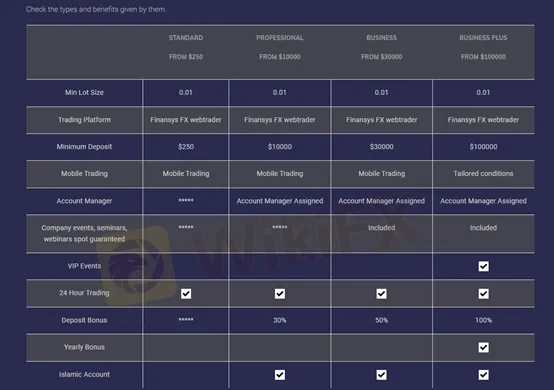
Task: Select the BUSINESS account column header
Action: point(382,37)
